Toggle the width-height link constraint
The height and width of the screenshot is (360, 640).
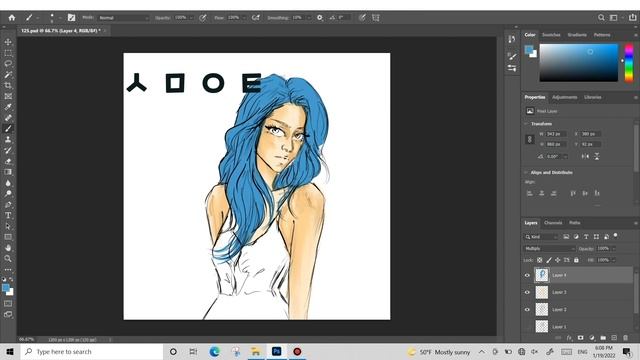[530, 139]
